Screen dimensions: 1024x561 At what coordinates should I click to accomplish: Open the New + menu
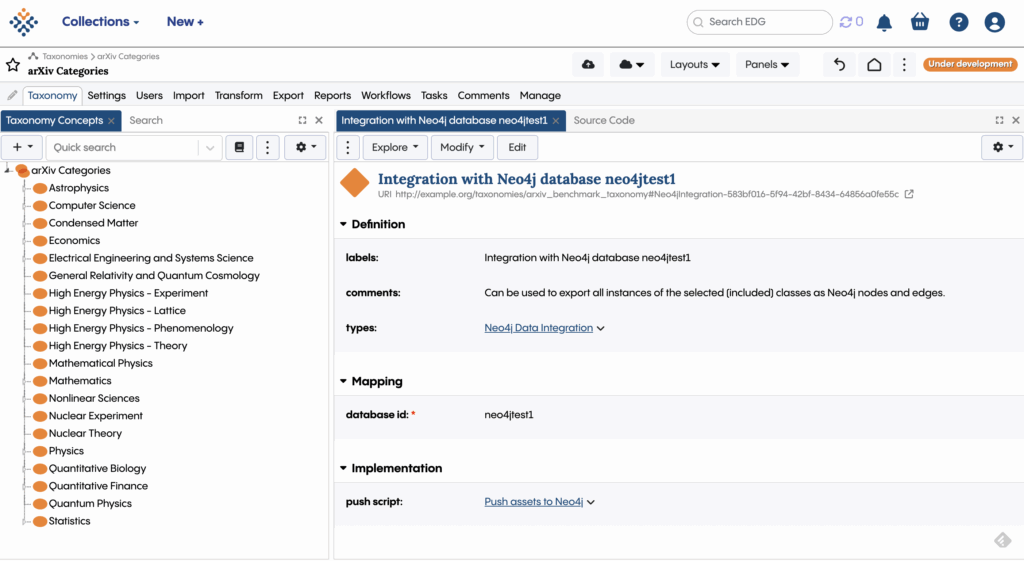point(185,22)
